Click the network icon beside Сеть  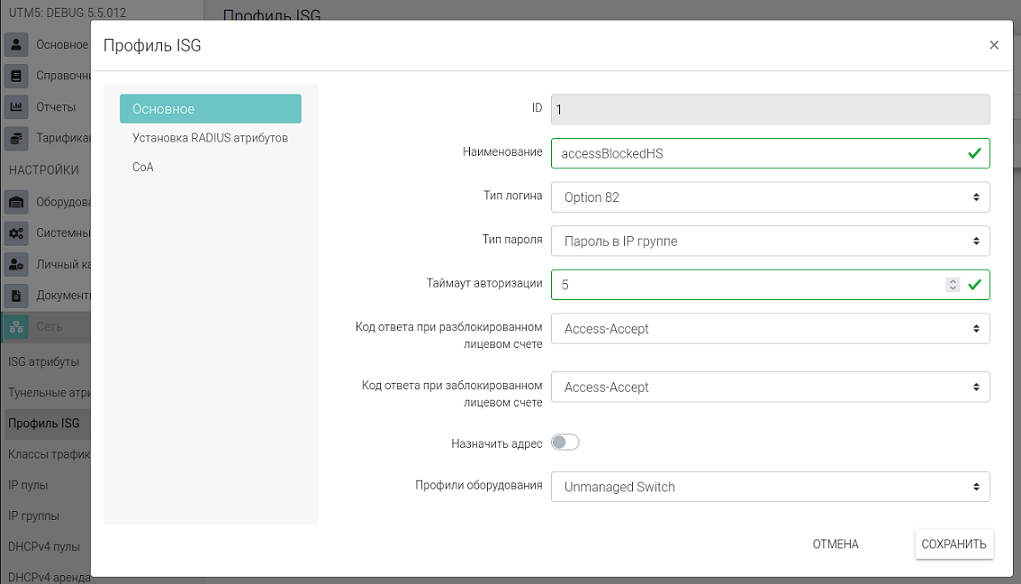click(16, 326)
